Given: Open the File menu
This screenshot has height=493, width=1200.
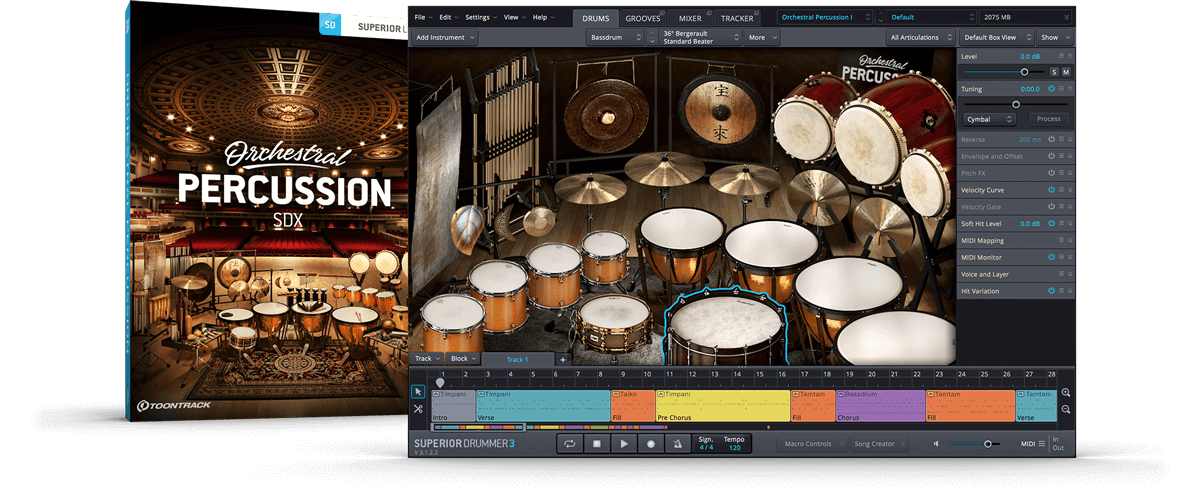Looking at the screenshot, I should click(423, 17).
